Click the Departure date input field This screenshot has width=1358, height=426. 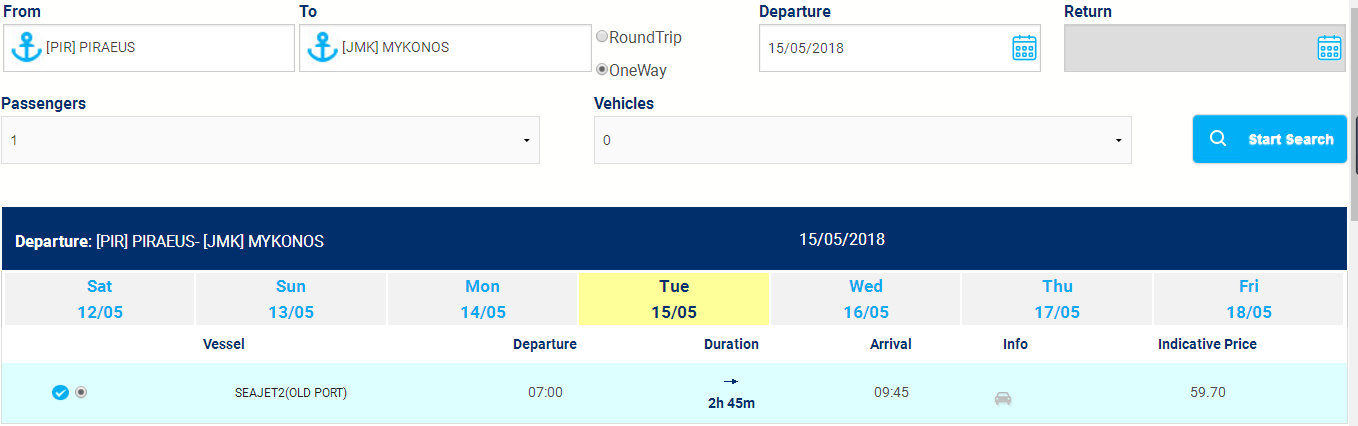click(900, 48)
